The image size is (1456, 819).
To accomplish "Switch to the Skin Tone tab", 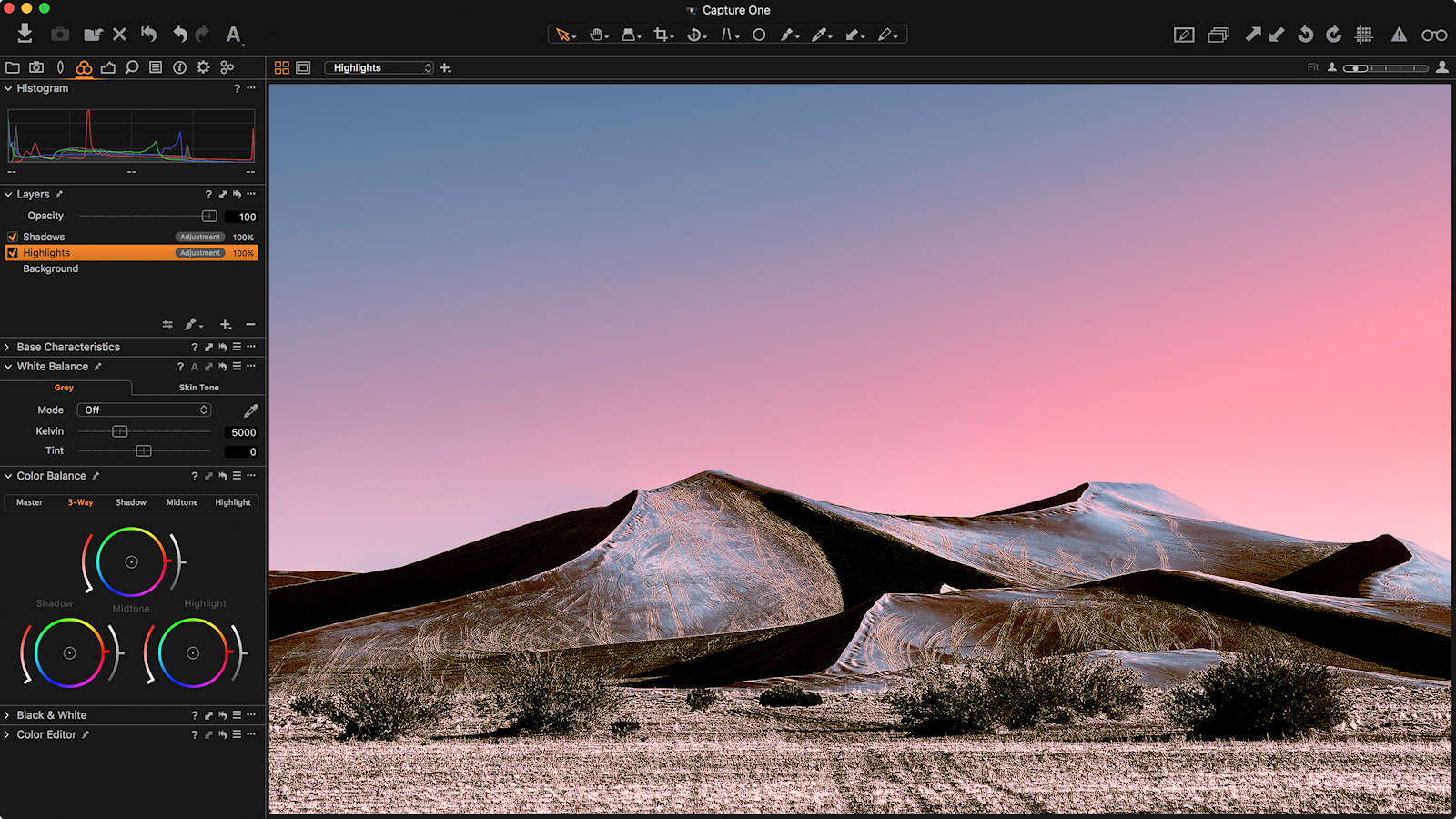I will 198,388.
